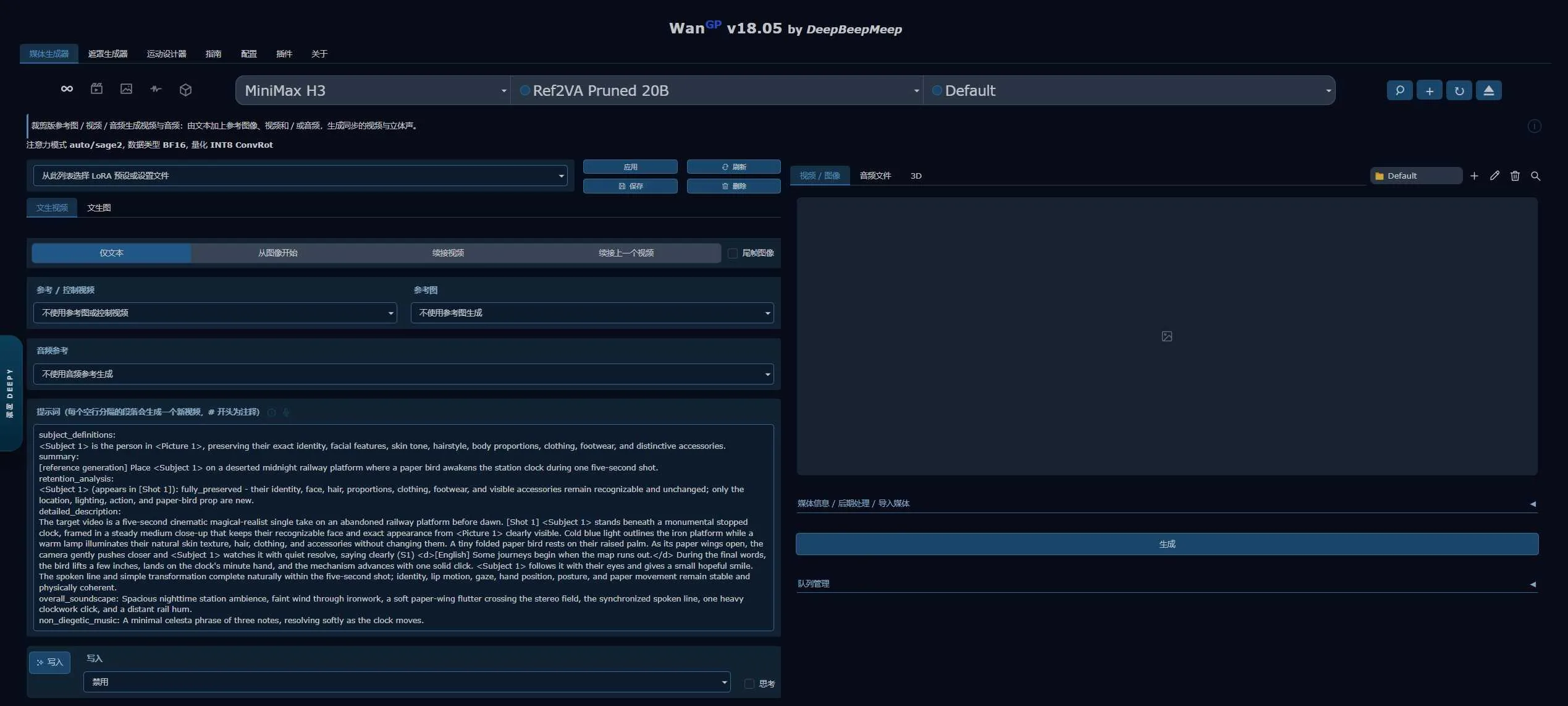Expand the 媒体信息 / 后期处理 section
Viewport: 1568px width, 706px height.
1166,503
